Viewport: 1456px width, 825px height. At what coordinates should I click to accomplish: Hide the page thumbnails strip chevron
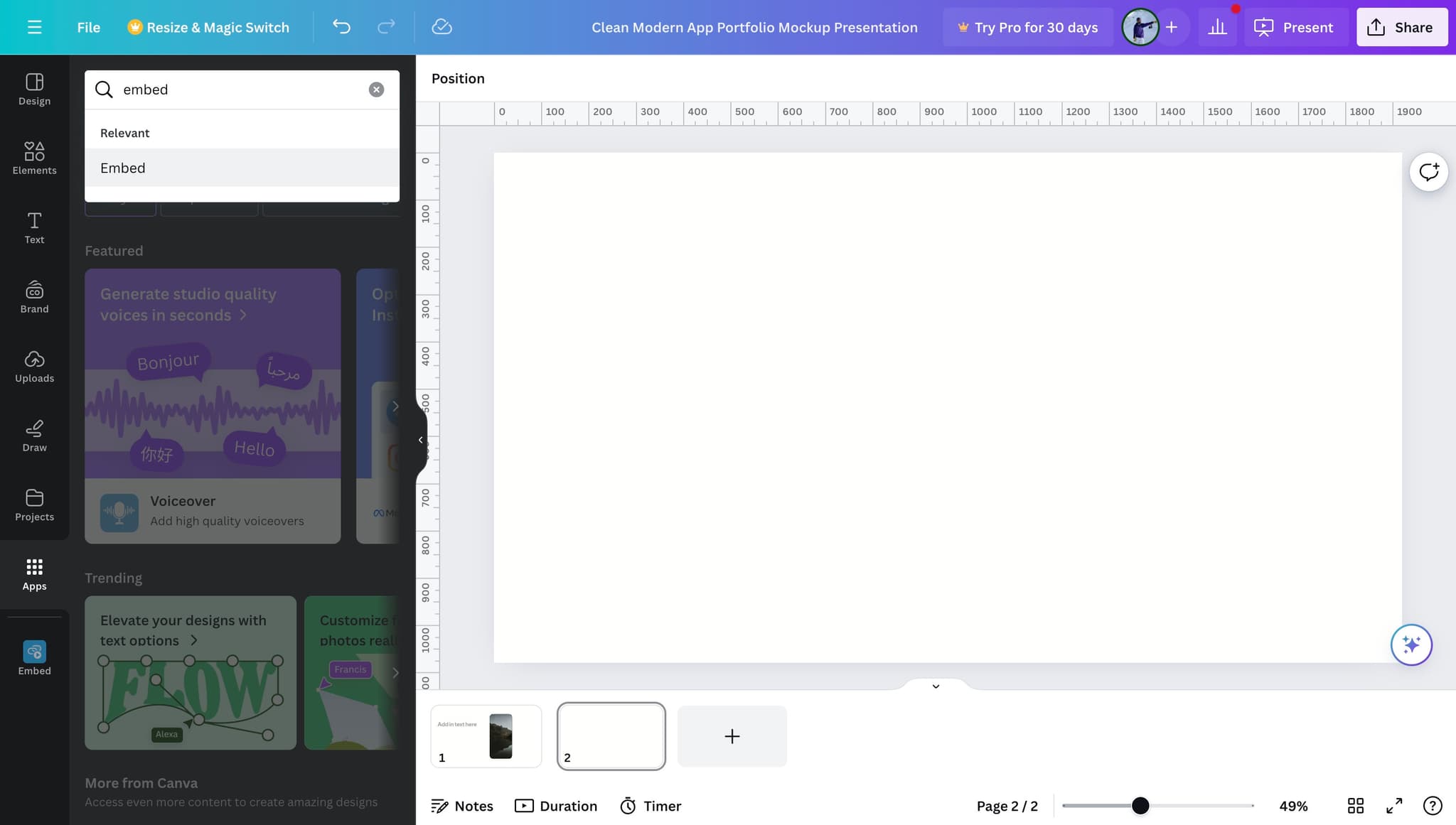click(x=936, y=686)
